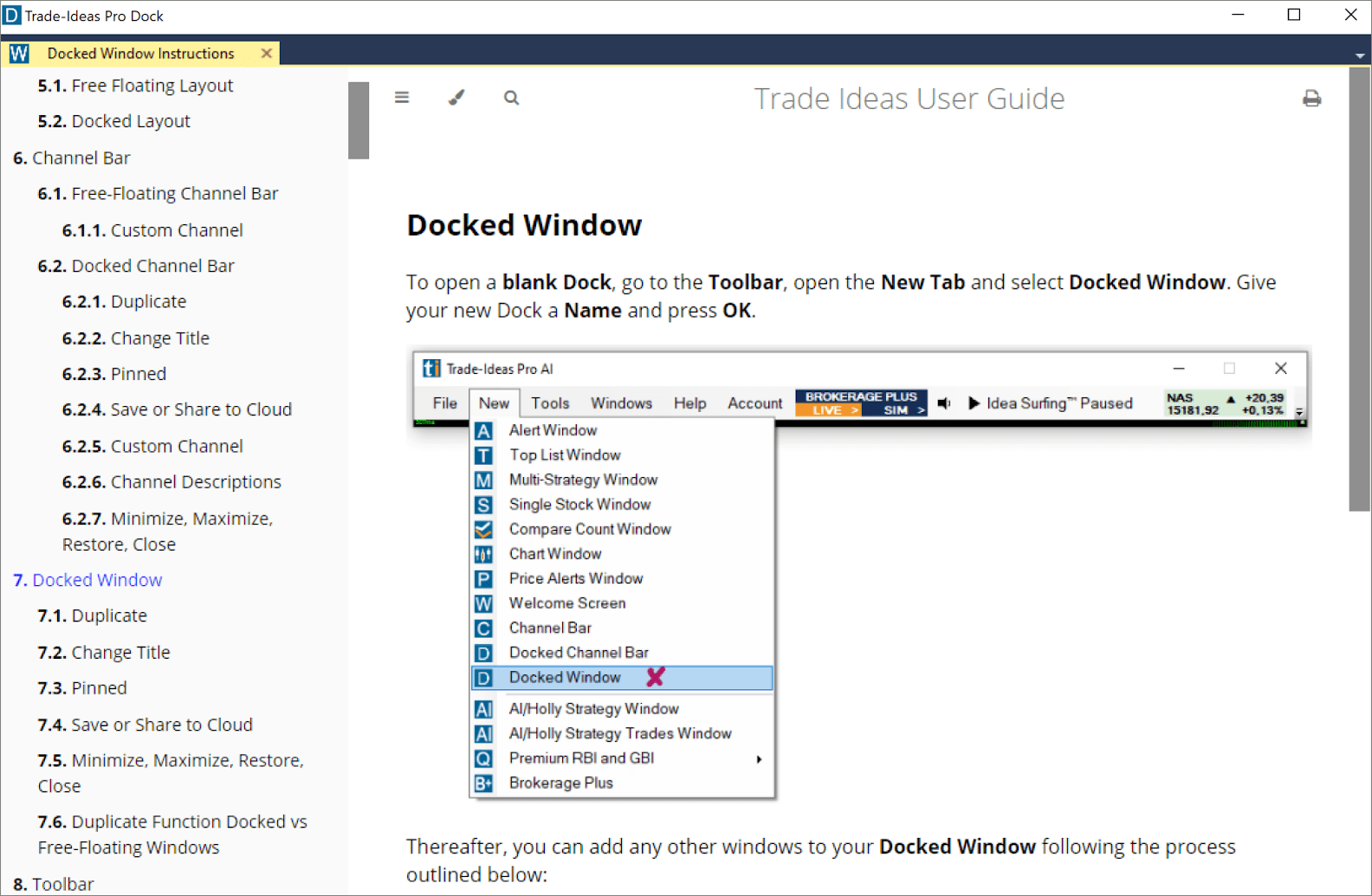Open 6.1.1 Custom Channel link
Screen dimensions: 1372x896
[152, 230]
